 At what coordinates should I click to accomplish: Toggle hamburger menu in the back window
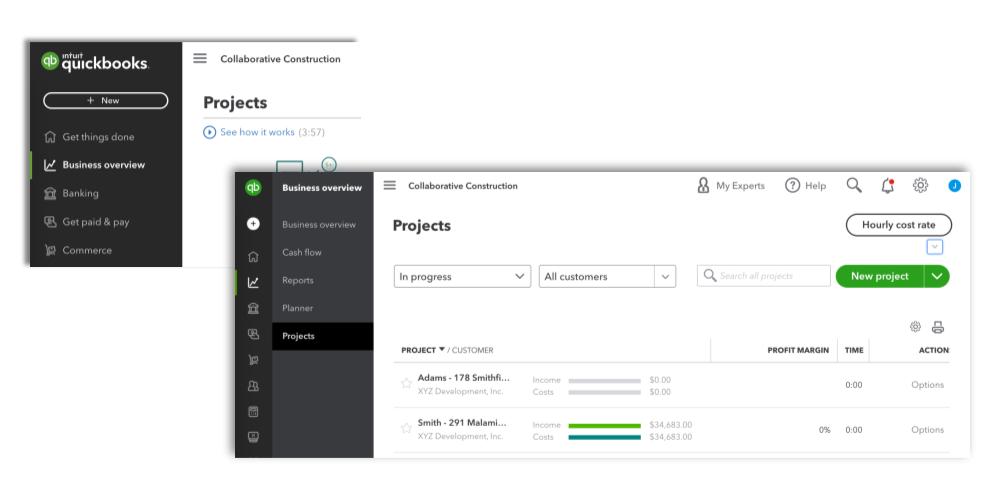(x=200, y=59)
